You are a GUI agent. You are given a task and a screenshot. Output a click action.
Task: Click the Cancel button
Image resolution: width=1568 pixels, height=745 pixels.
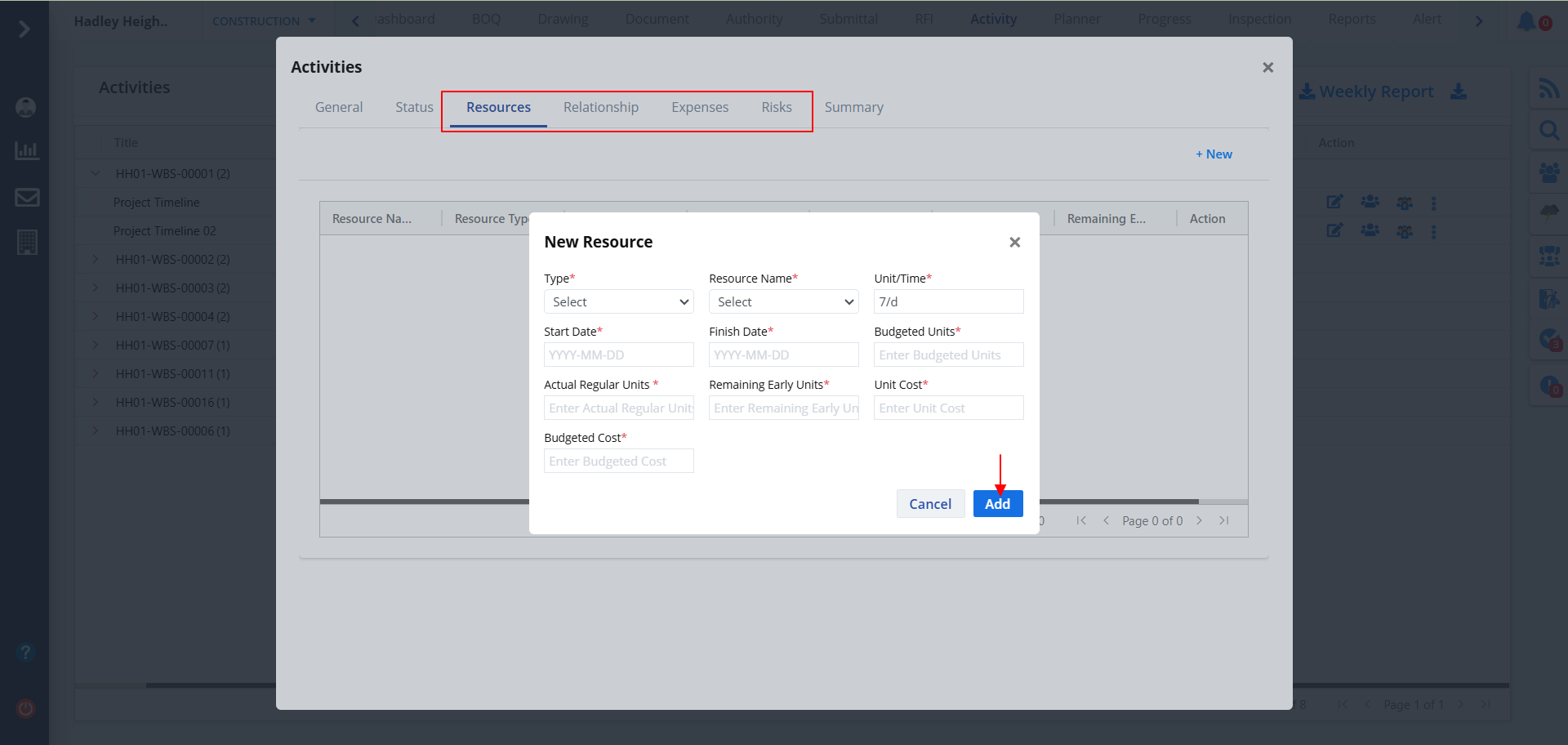930,504
